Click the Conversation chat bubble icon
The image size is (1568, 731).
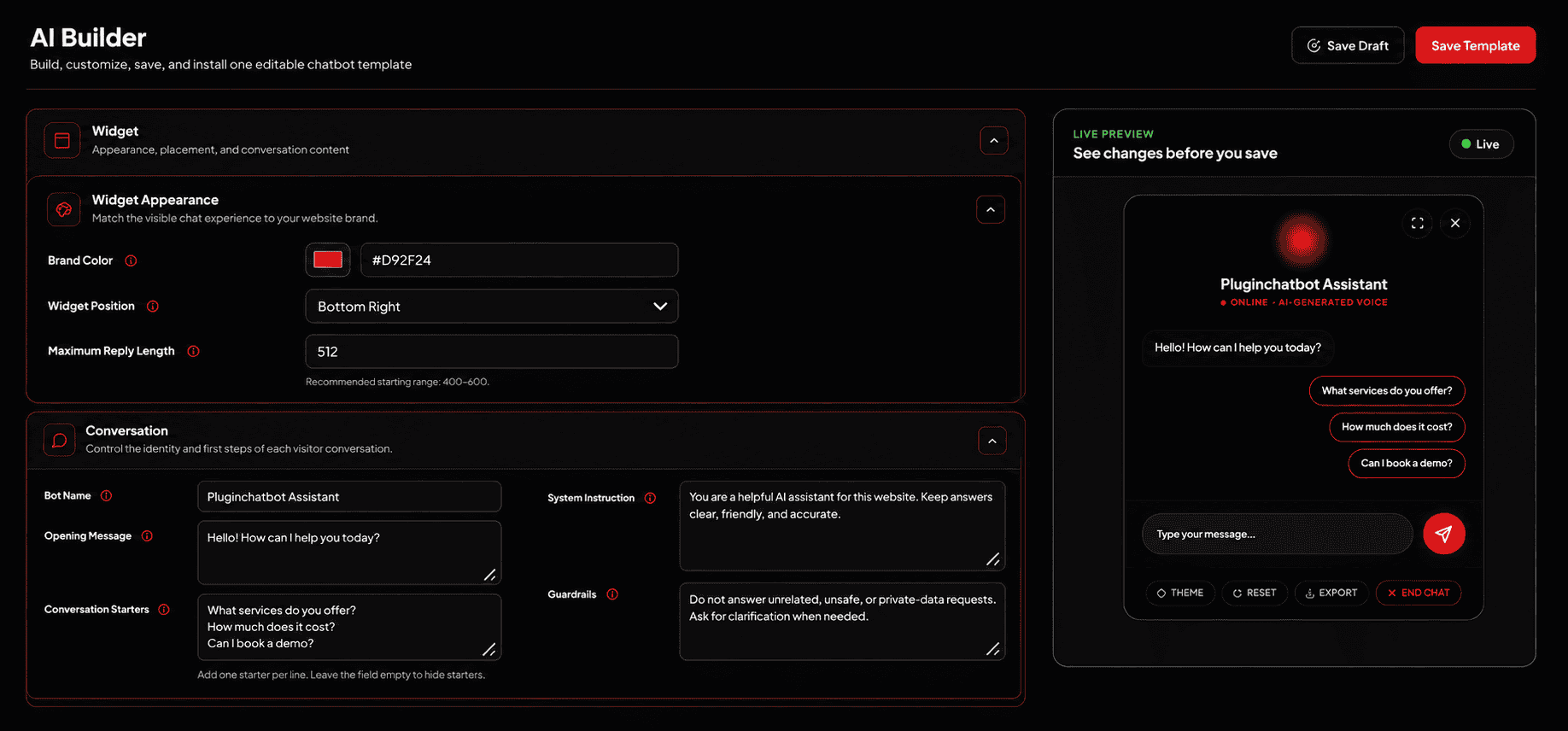60,440
